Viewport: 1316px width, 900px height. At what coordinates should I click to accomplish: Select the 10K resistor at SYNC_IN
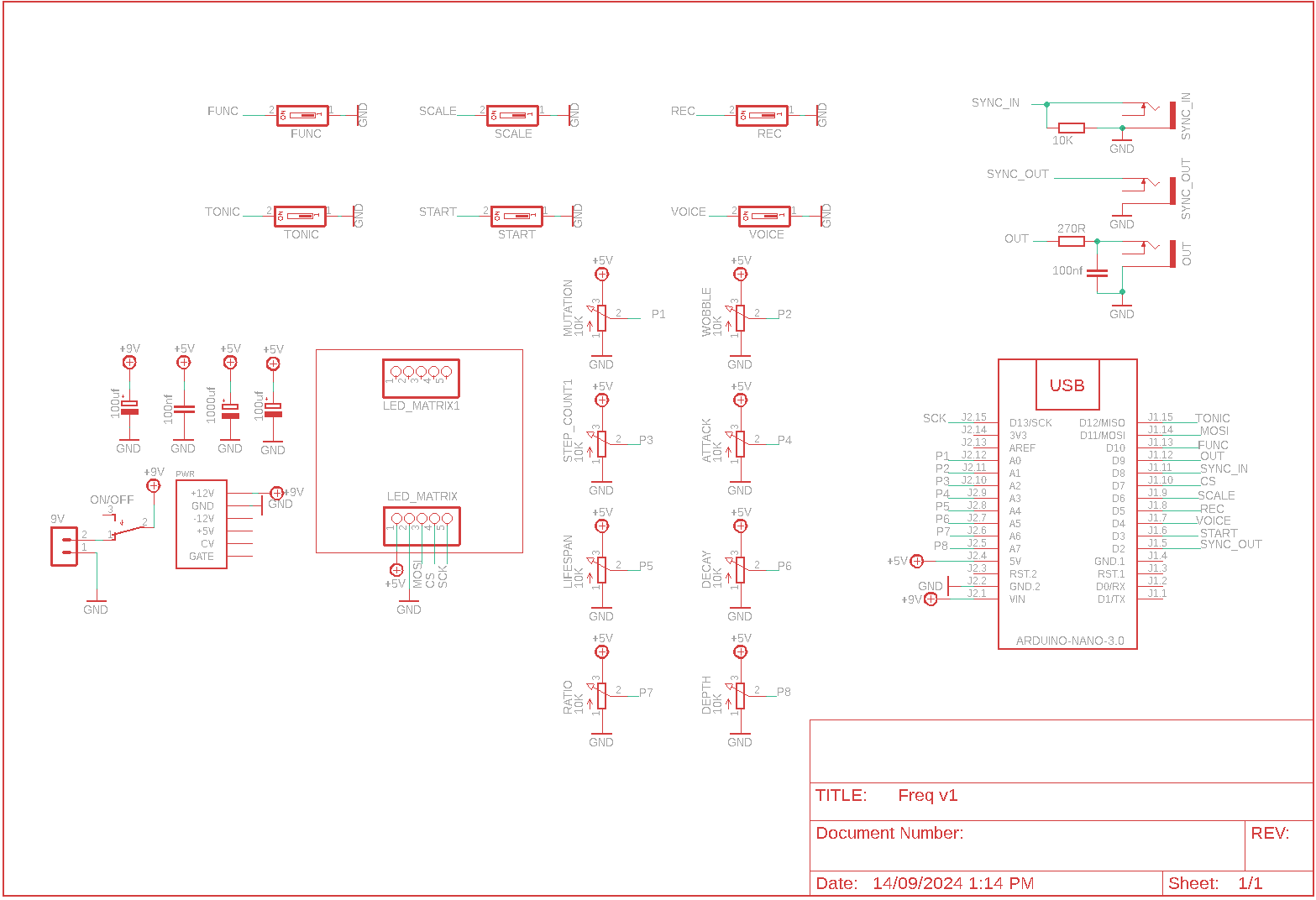1072,128
